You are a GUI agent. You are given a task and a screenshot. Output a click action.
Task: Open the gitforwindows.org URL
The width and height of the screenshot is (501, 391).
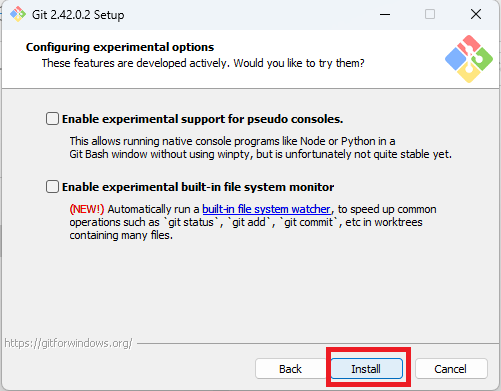point(68,343)
